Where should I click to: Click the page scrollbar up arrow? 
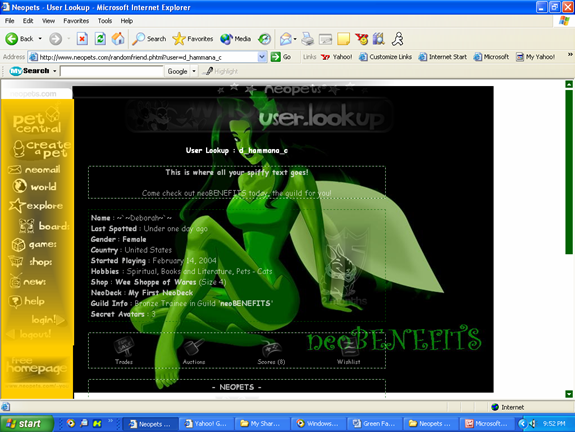(x=569, y=84)
